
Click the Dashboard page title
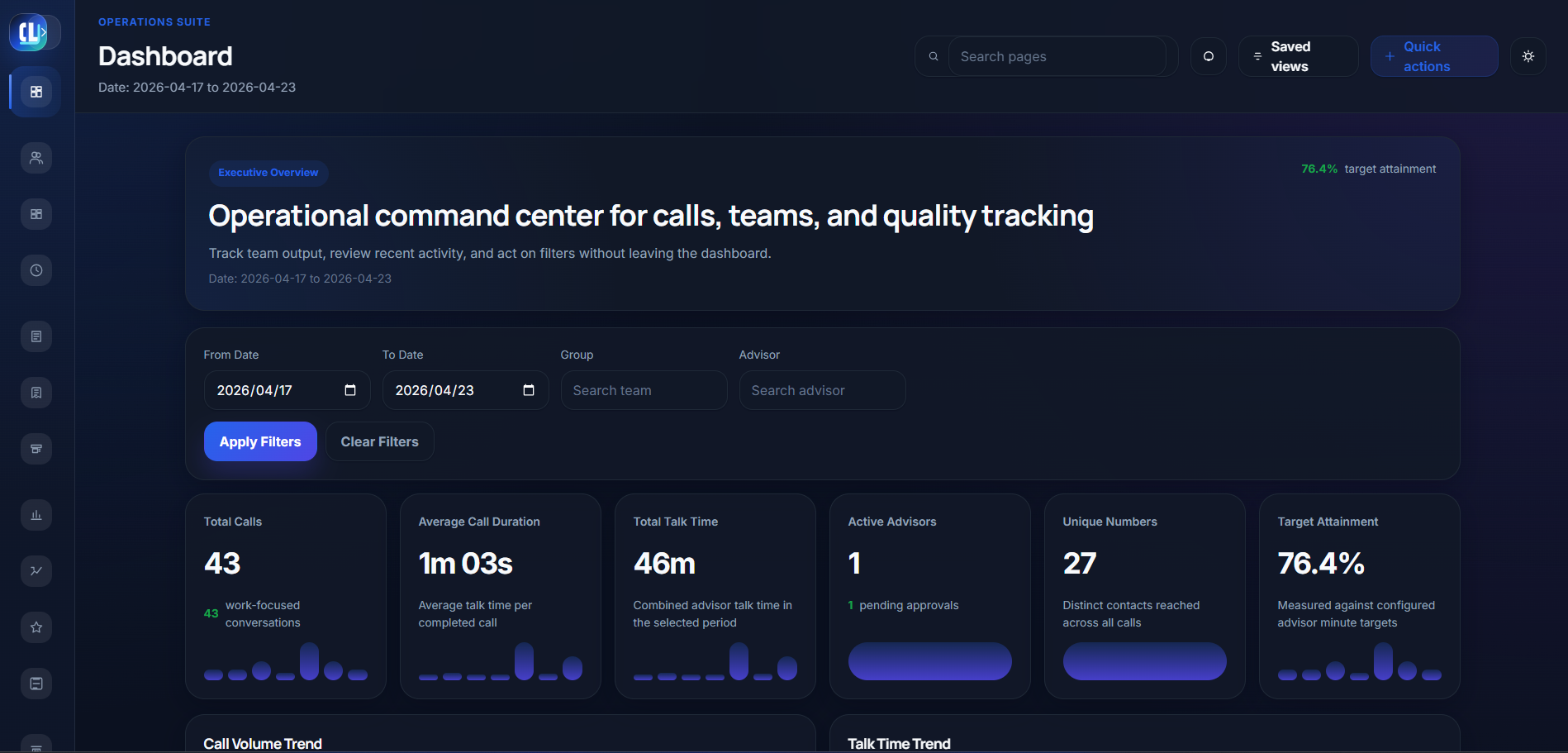tap(165, 56)
